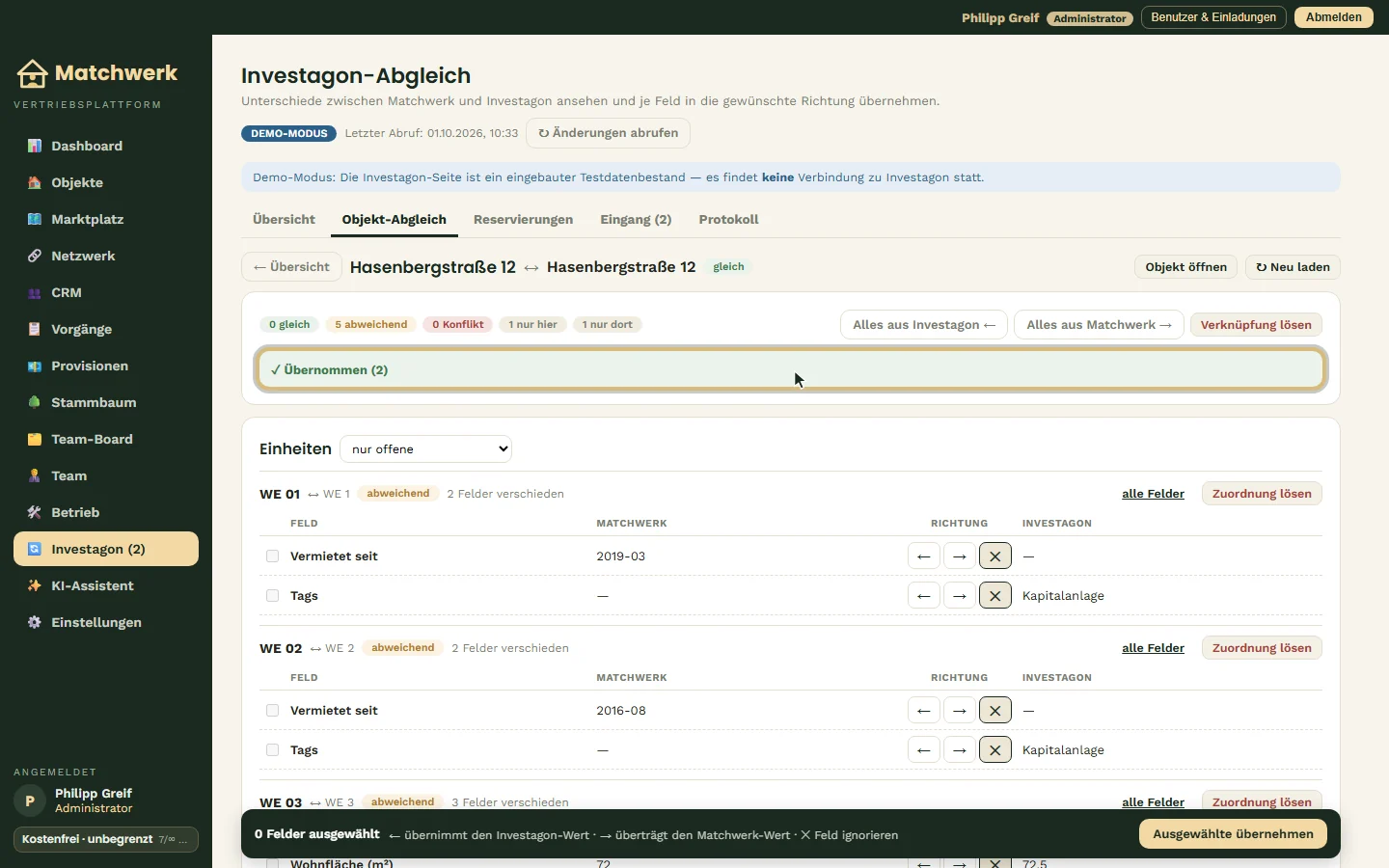This screenshot has width=1389, height=868.
Task: Open the Einheiten filter dropdown 'nur offene'
Action: 425,449
